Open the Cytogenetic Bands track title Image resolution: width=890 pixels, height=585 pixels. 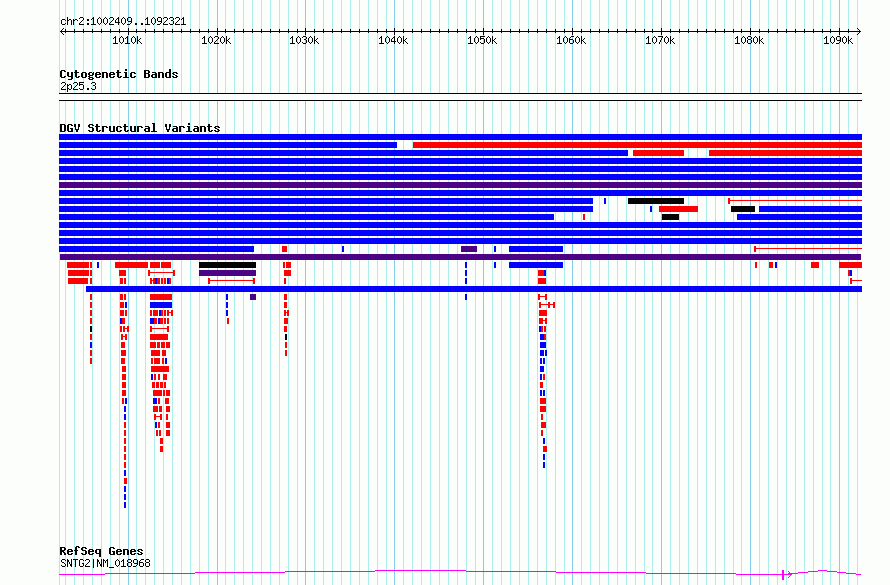(x=119, y=74)
